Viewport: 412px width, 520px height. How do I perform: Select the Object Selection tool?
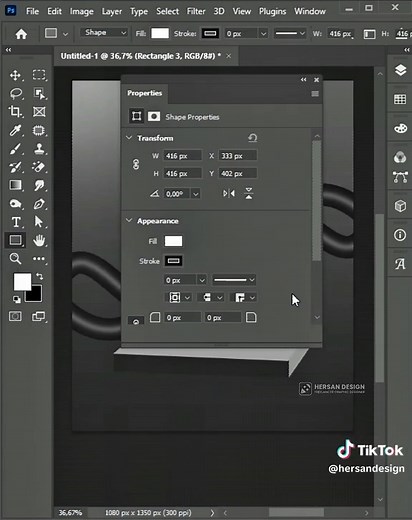coord(39,94)
